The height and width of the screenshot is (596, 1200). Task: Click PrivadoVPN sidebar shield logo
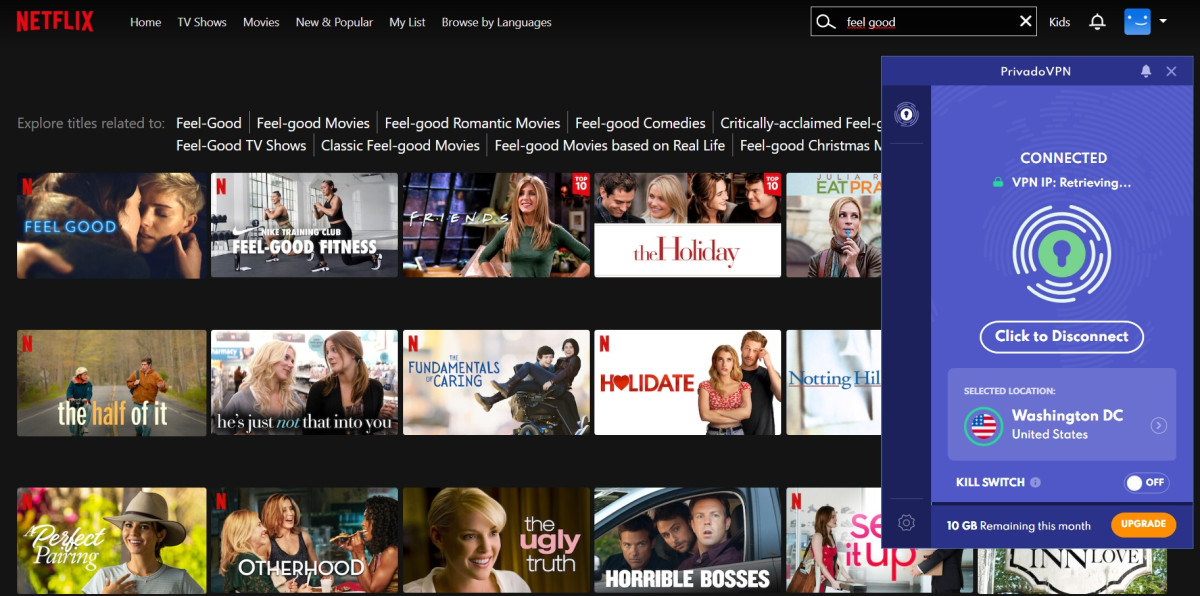click(906, 114)
